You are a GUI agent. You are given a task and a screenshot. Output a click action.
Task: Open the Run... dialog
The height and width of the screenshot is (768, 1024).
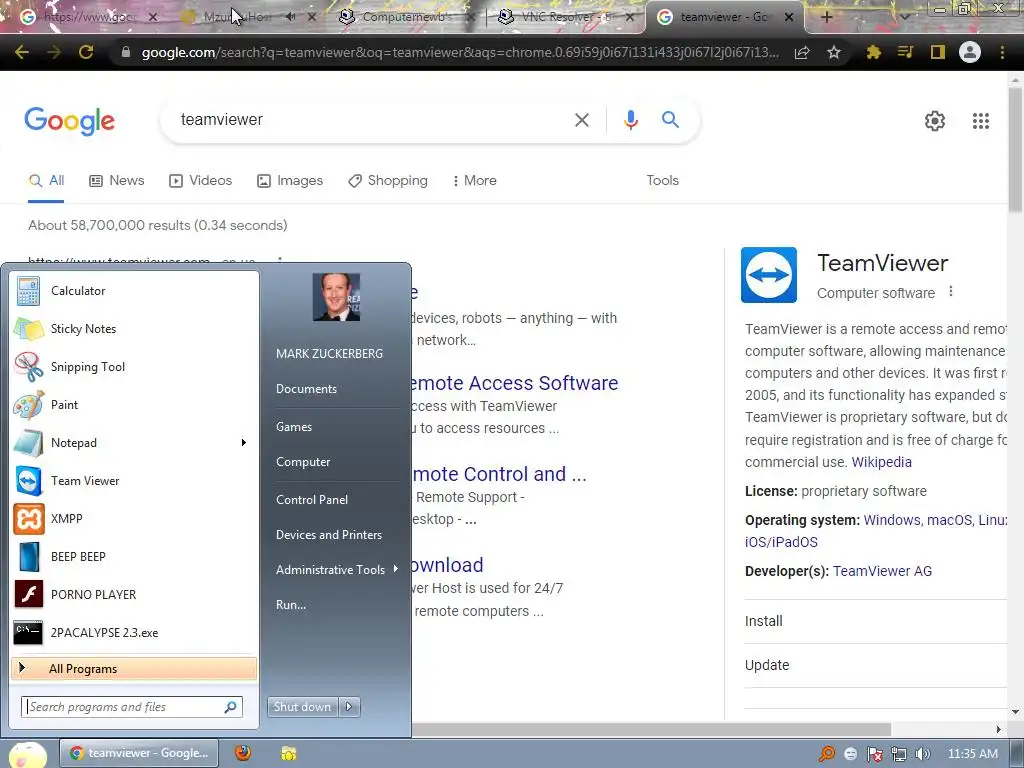(x=291, y=605)
